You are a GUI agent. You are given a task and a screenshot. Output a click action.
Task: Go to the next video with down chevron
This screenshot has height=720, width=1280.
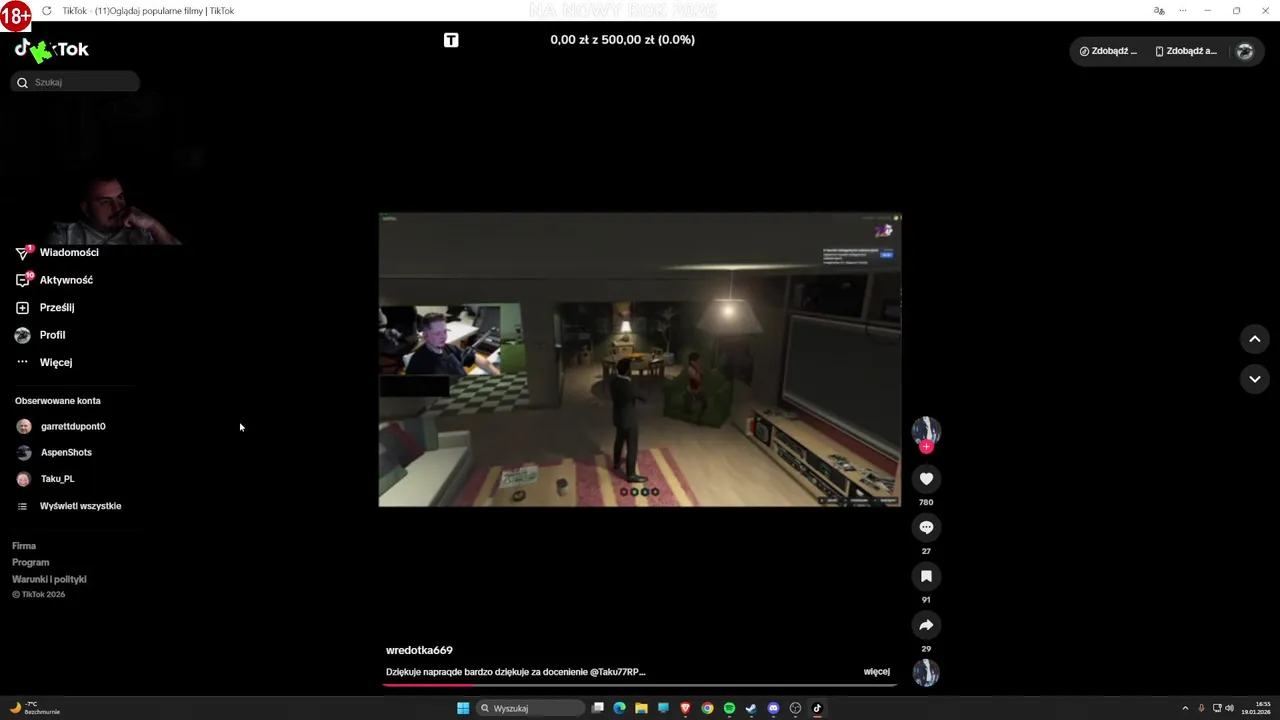1254,379
